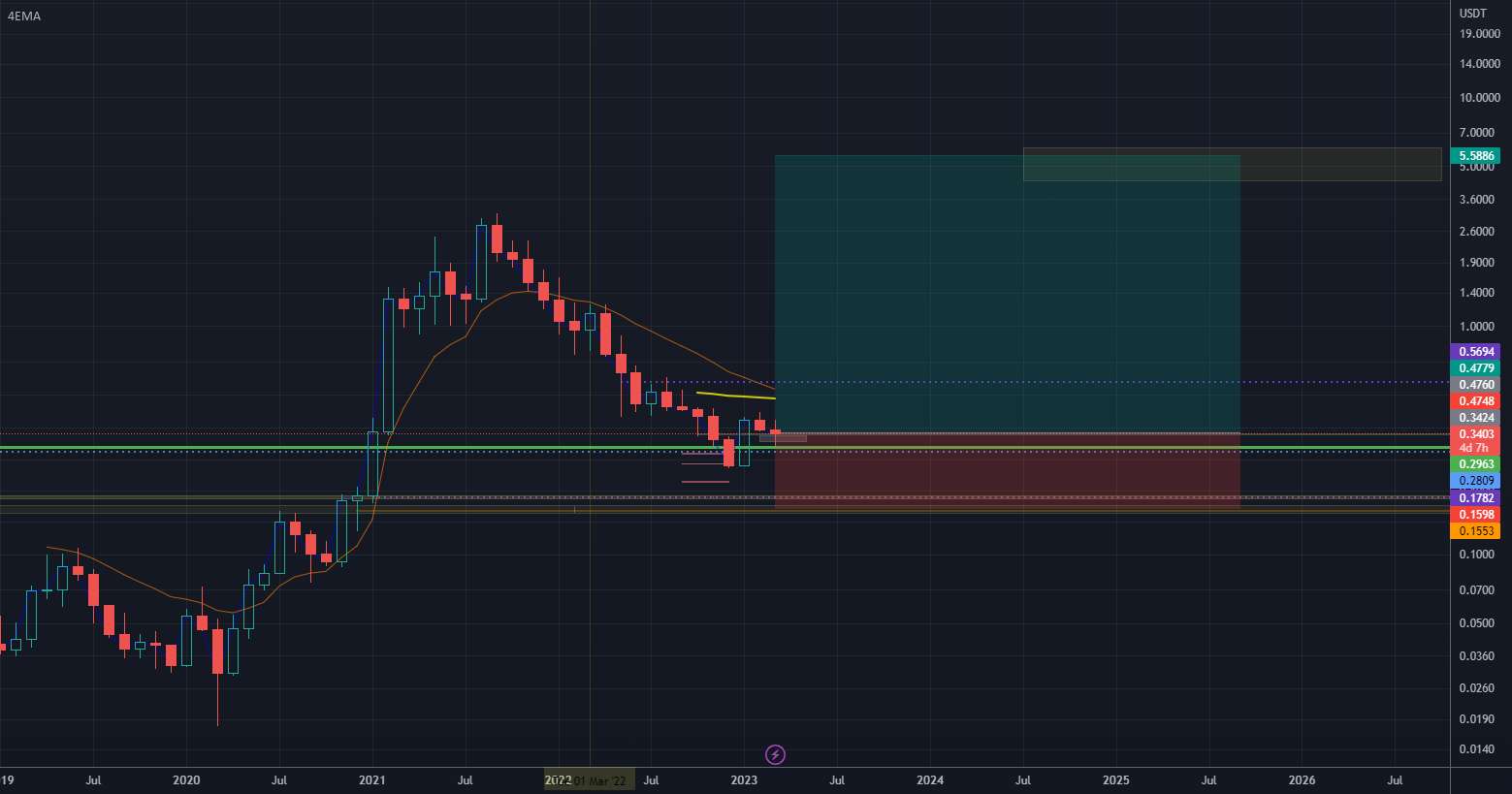Click the 2026 label on the time axis
1512x794 pixels.
click(x=1302, y=780)
